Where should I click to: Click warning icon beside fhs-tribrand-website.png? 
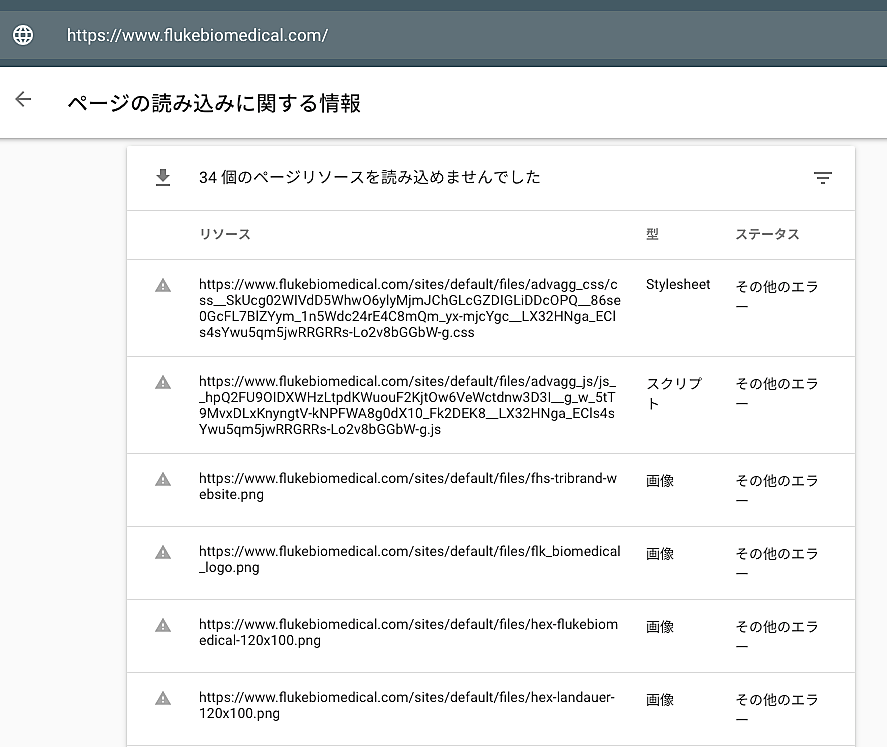(x=163, y=479)
